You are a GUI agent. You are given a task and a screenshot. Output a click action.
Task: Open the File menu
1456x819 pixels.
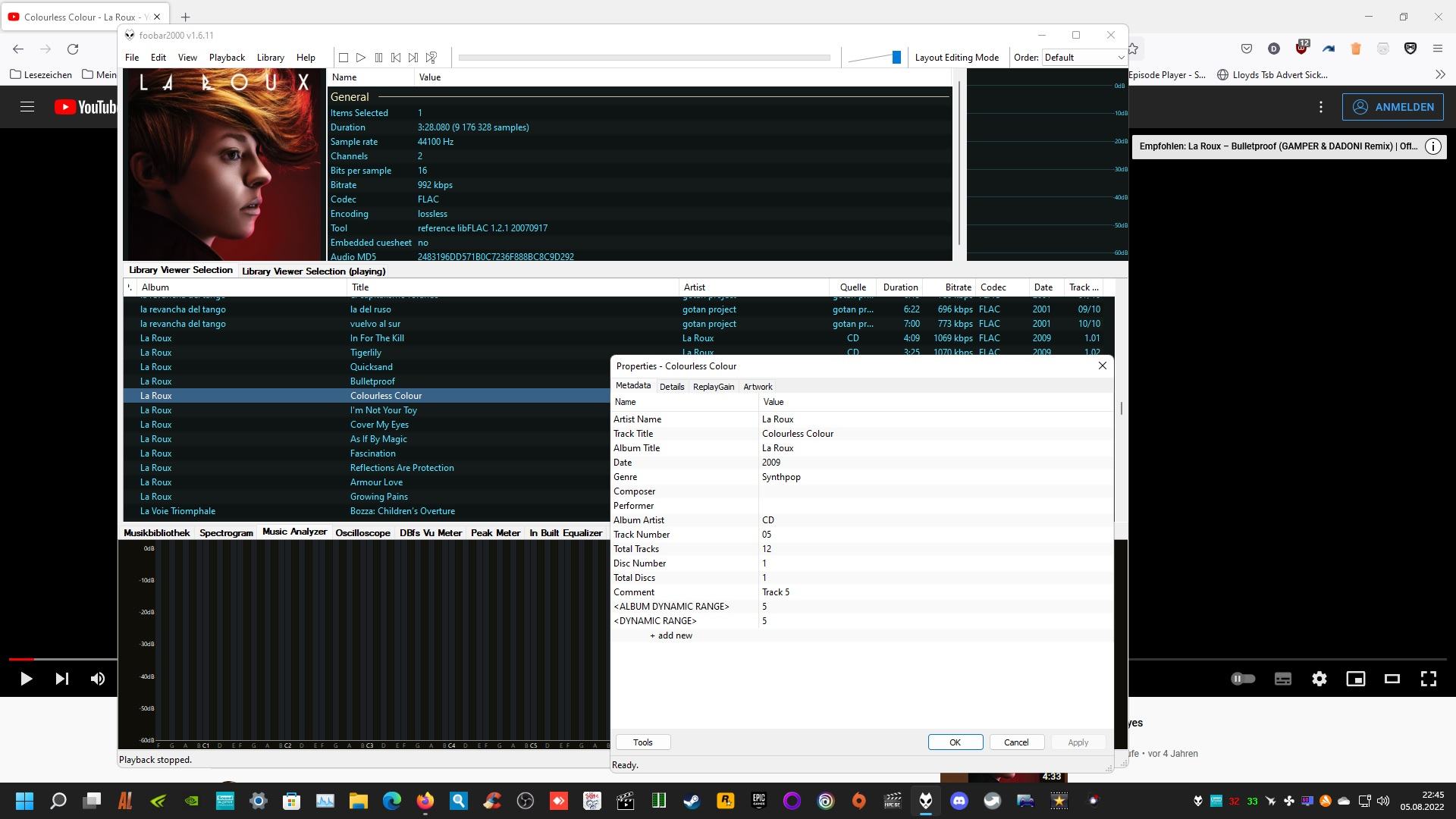click(132, 58)
